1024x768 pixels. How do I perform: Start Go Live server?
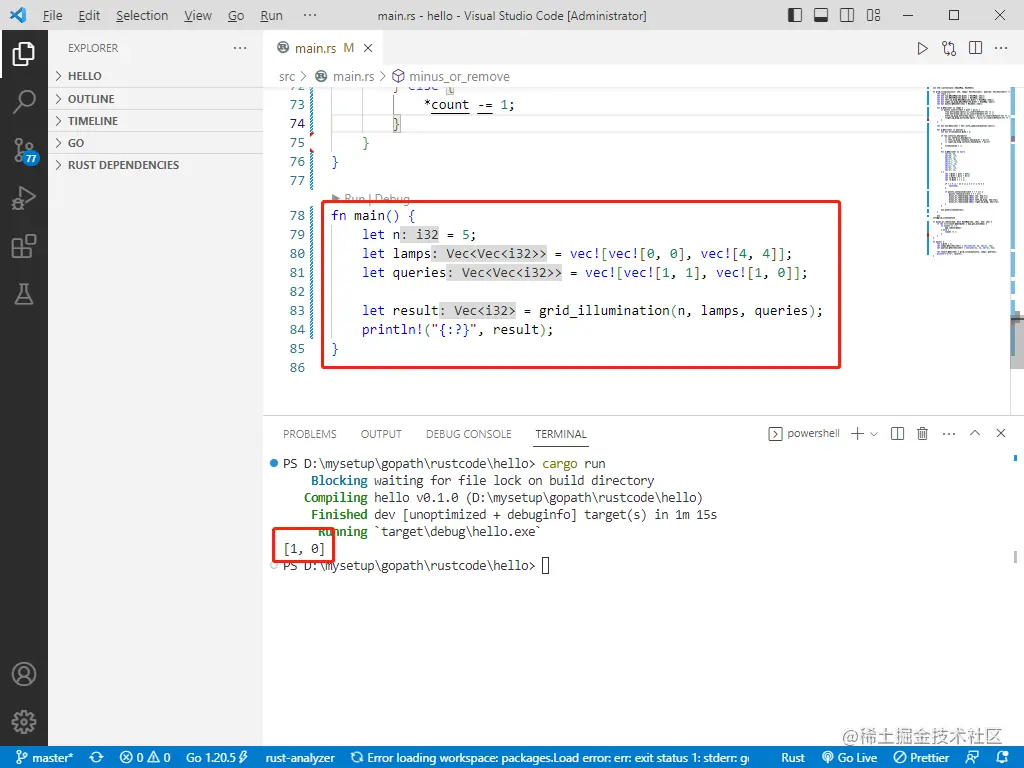[850, 758]
